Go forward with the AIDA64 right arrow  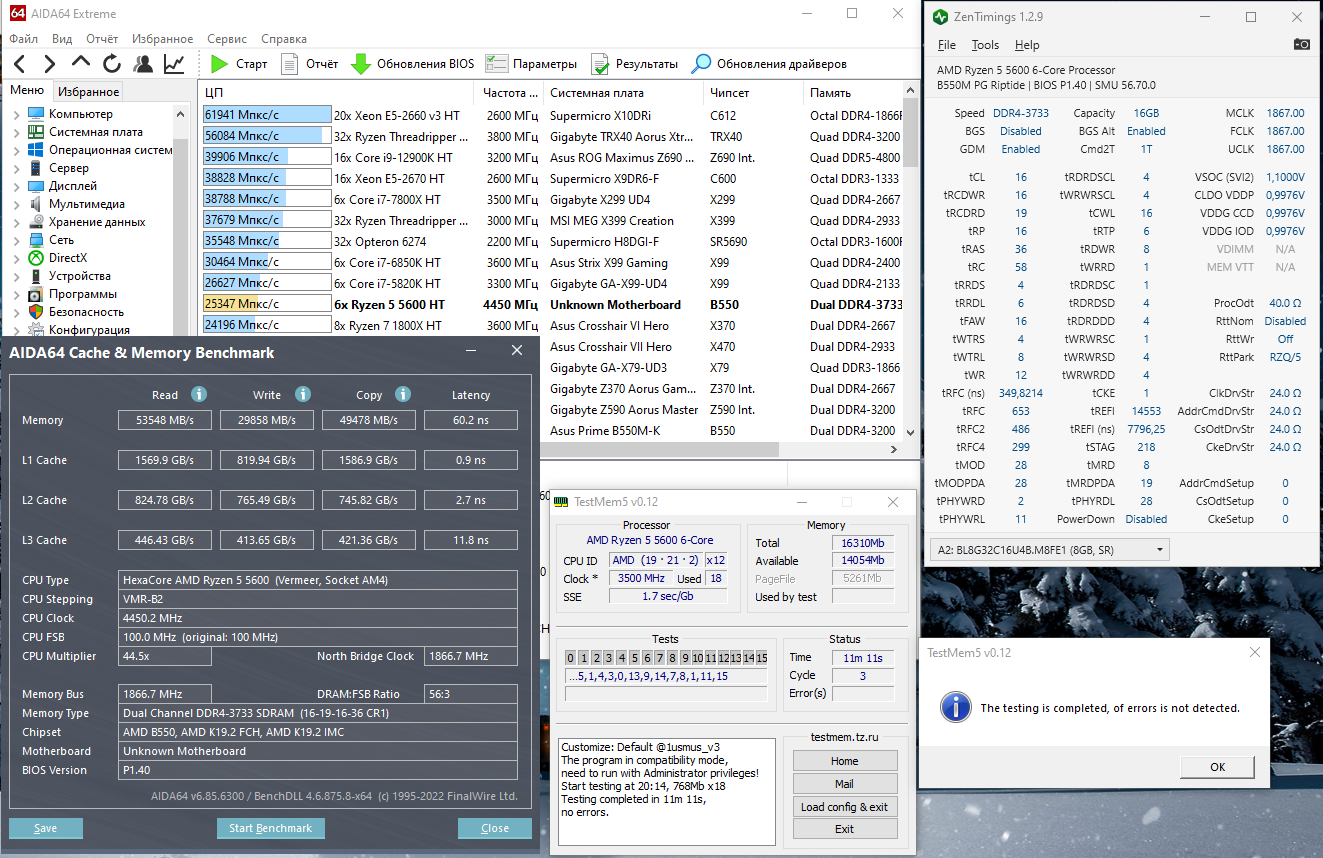[50, 64]
